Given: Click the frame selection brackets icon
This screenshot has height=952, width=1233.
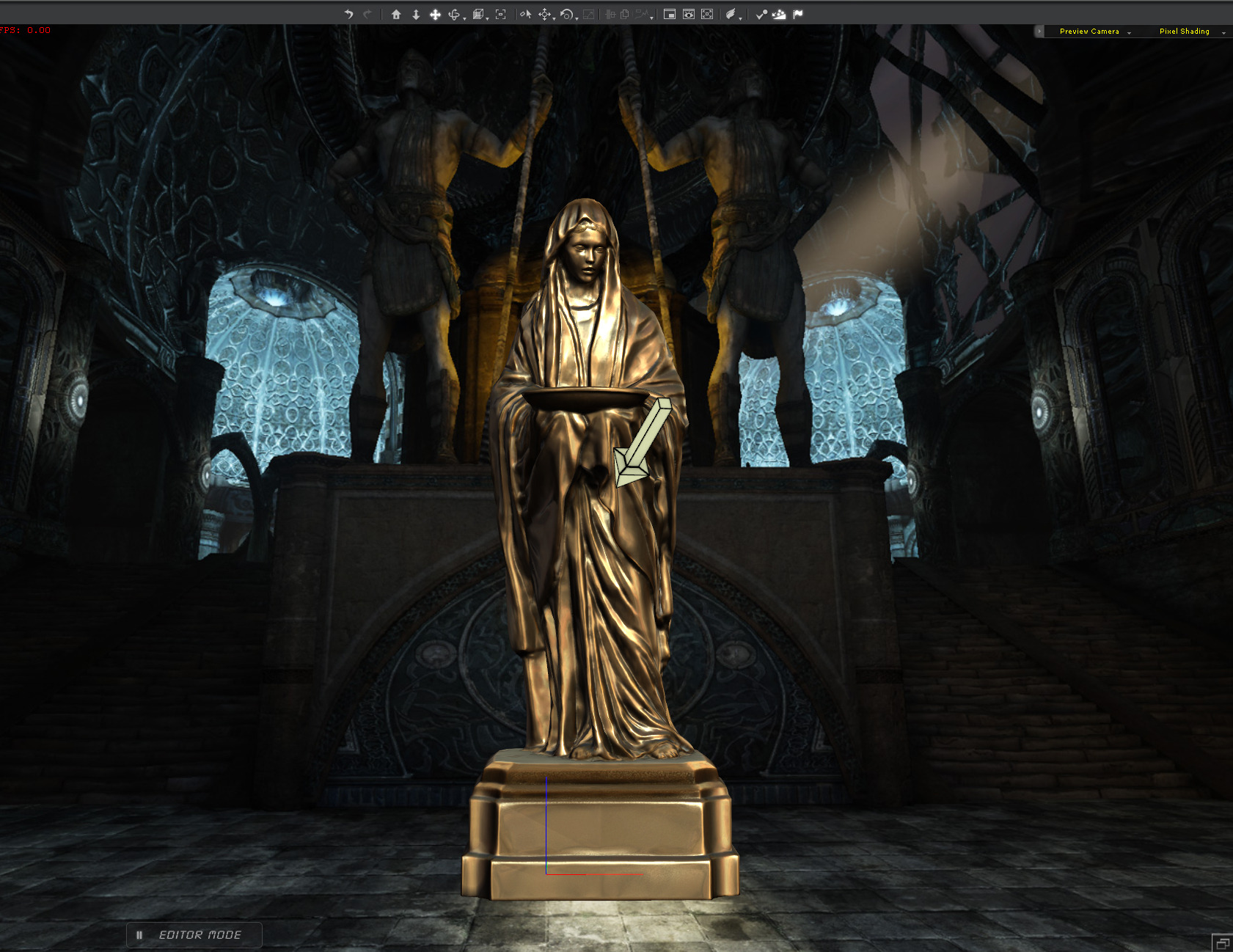Looking at the screenshot, I should click(501, 14).
